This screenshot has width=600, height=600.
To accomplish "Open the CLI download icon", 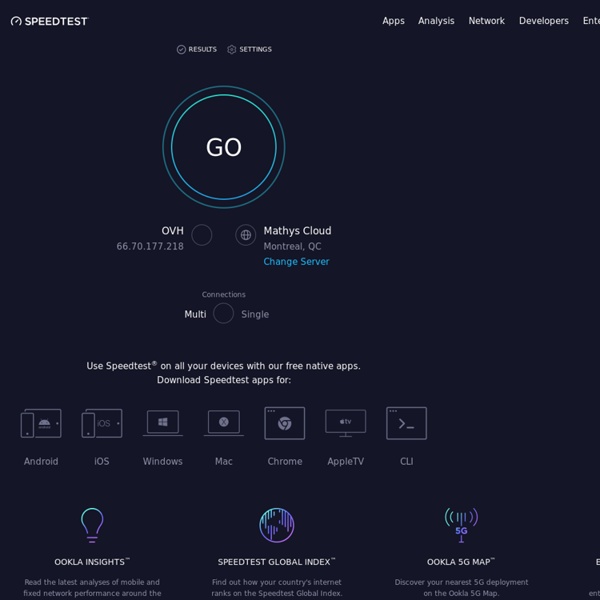I will coord(406,423).
